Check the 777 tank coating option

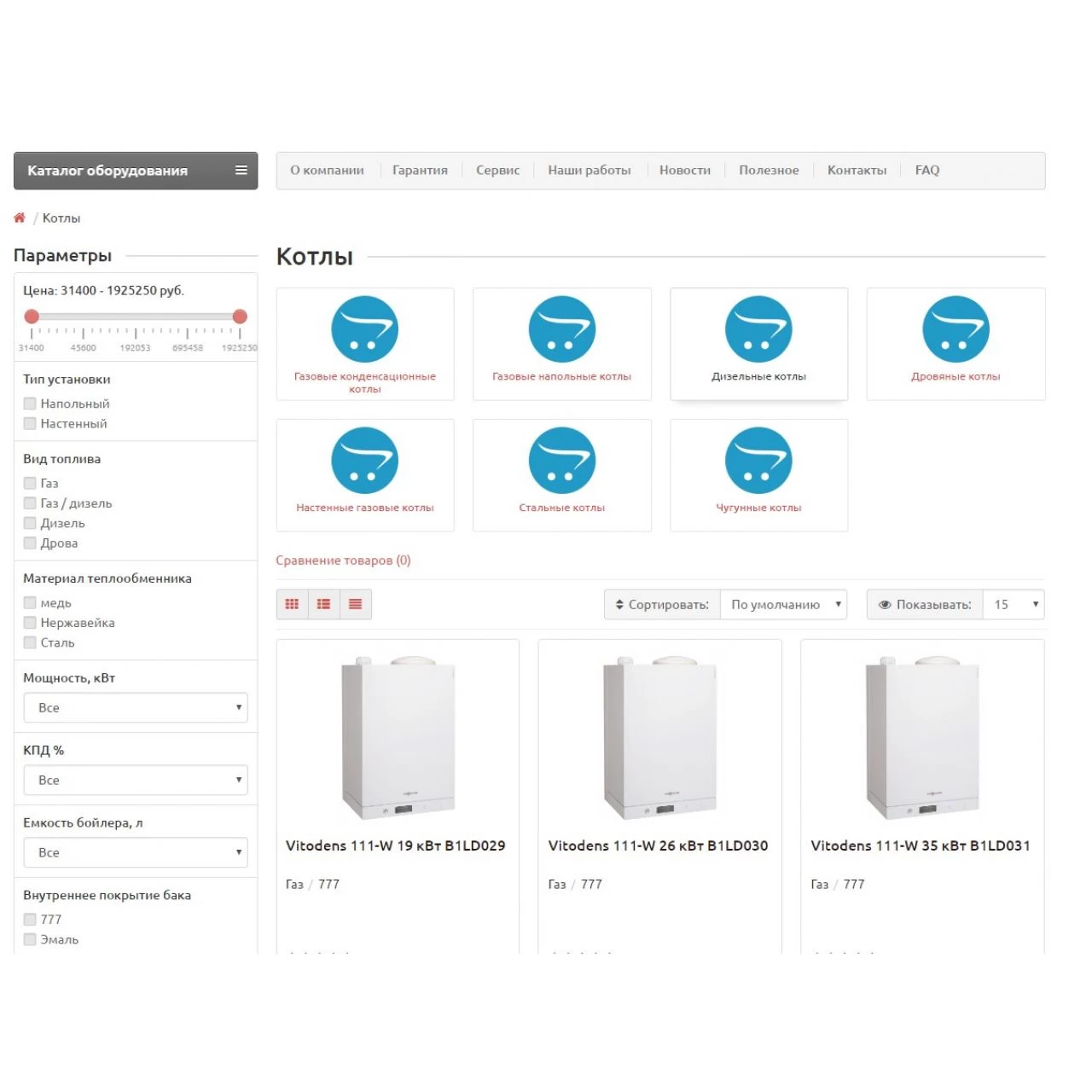click(30, 919)
